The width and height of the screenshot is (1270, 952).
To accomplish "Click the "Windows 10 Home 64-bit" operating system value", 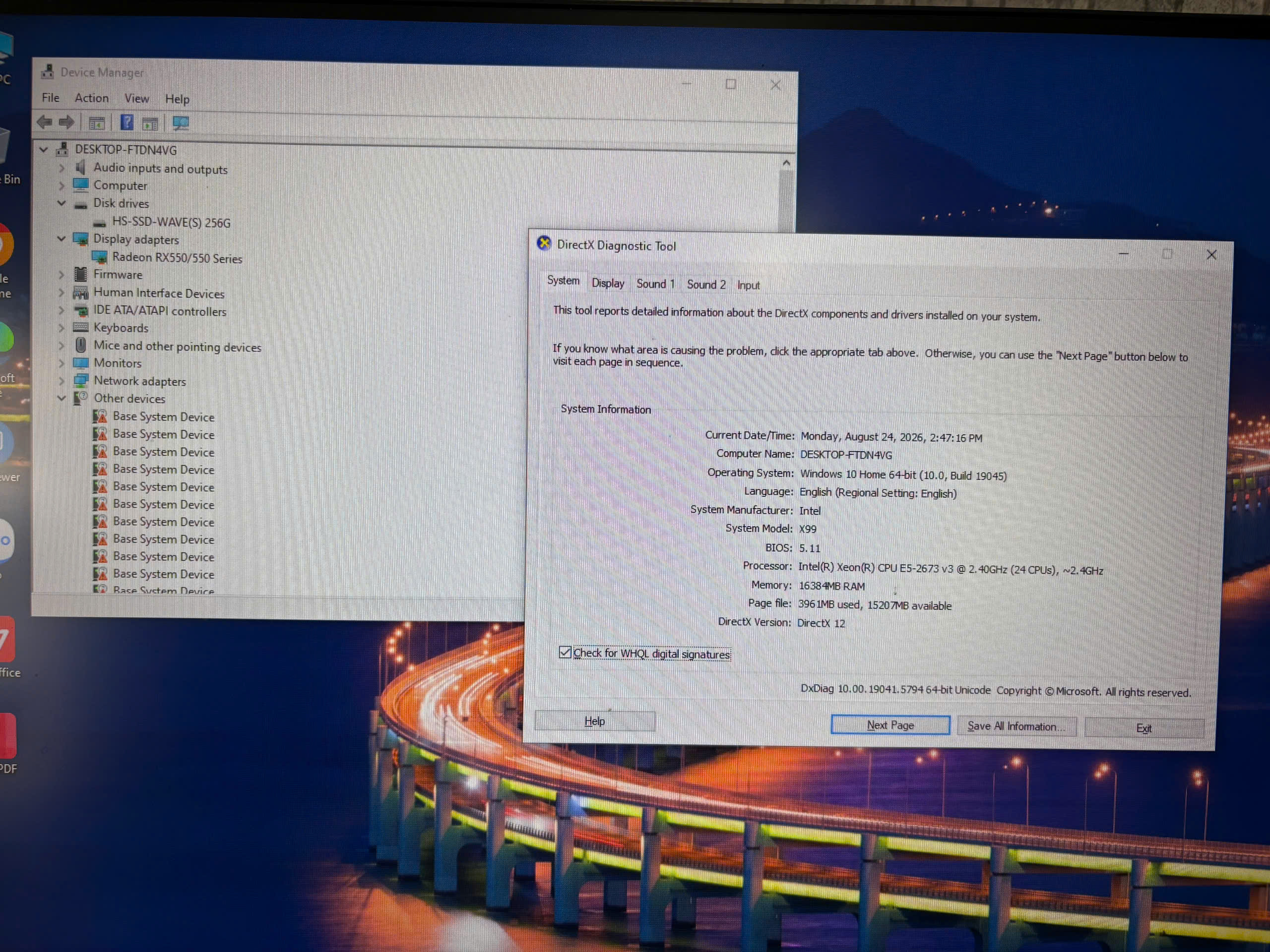I will (858, 474).
